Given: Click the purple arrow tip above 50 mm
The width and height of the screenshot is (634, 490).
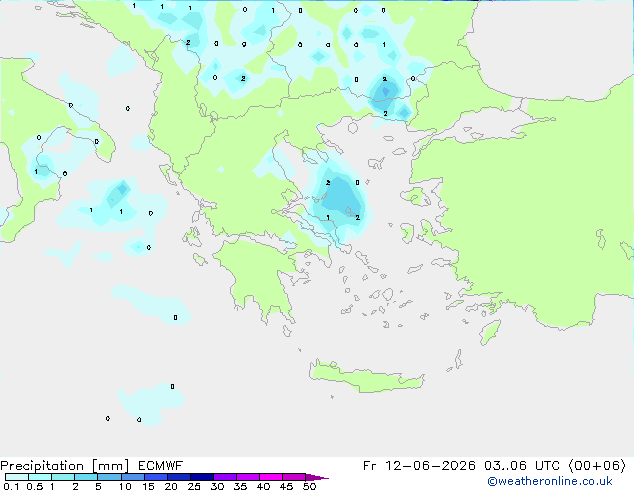Looking at the screenshot, I should tap(317, 477).
